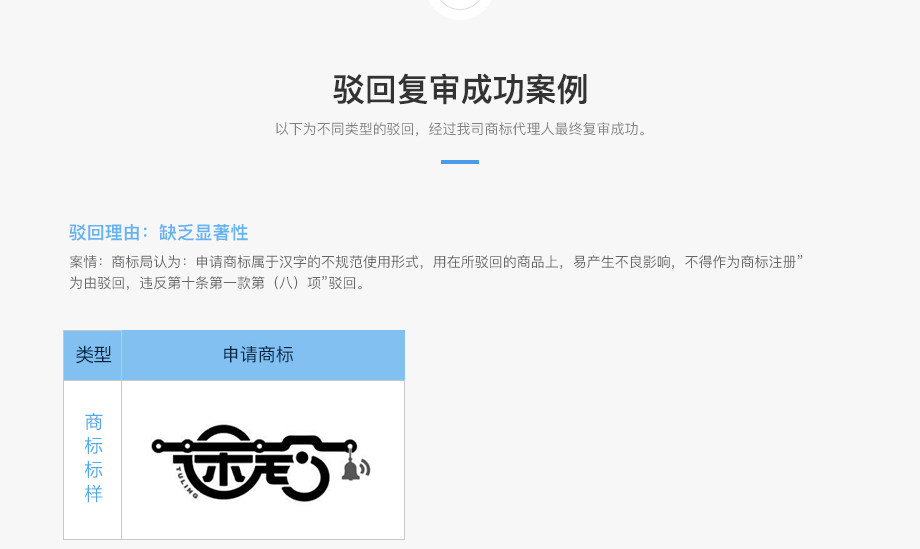920x549 pixels.
Task: Click the partial circle icon at page top
Action: pyautogui.click(x=460, y=8)
